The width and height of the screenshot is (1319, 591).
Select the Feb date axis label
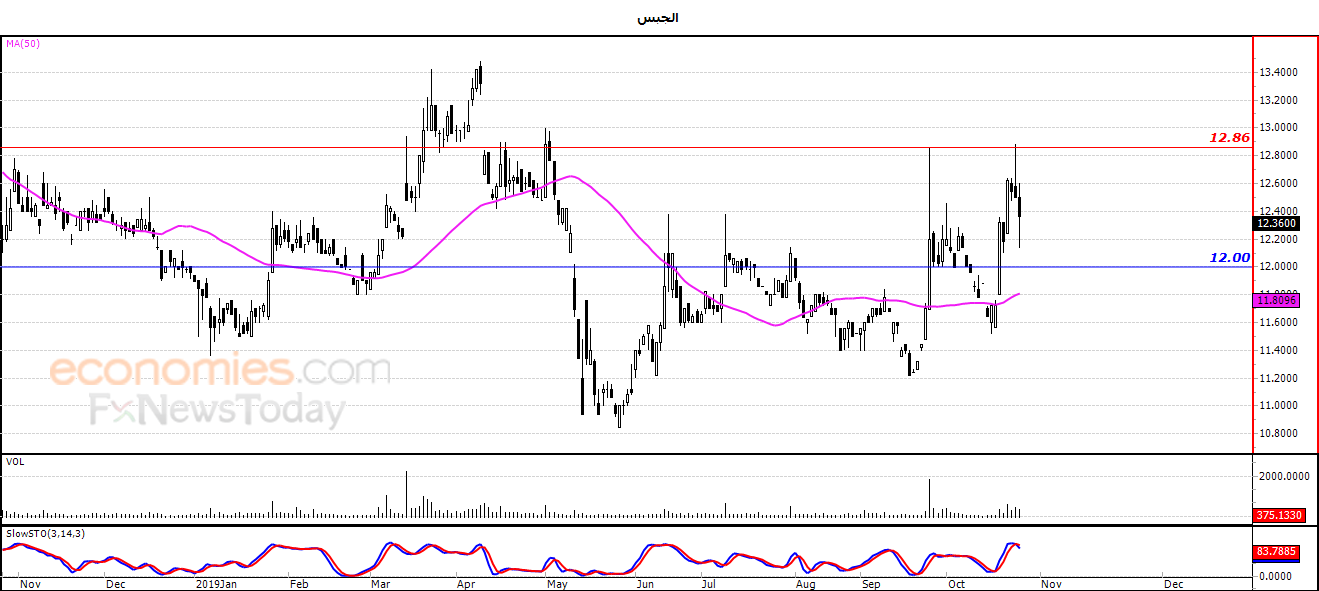[297, 583]
